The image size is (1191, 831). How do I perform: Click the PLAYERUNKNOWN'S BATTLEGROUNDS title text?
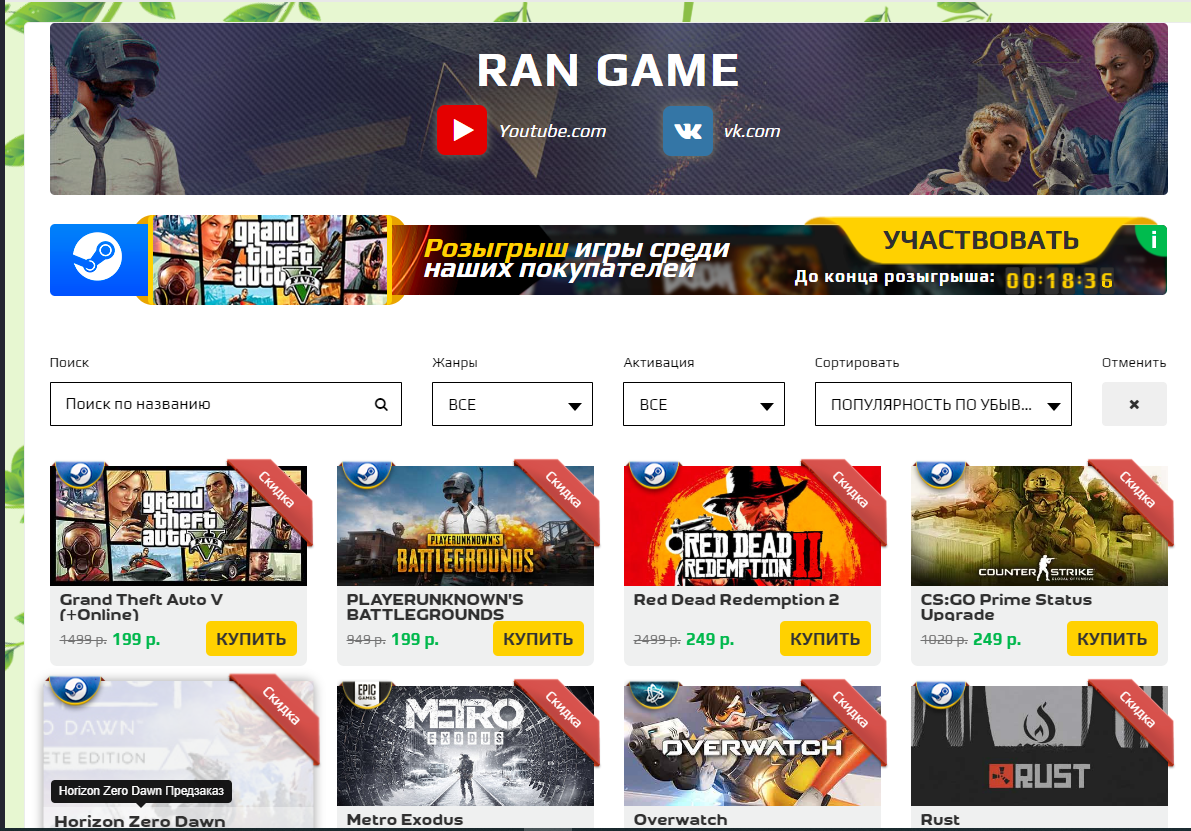tap(435, 607)
